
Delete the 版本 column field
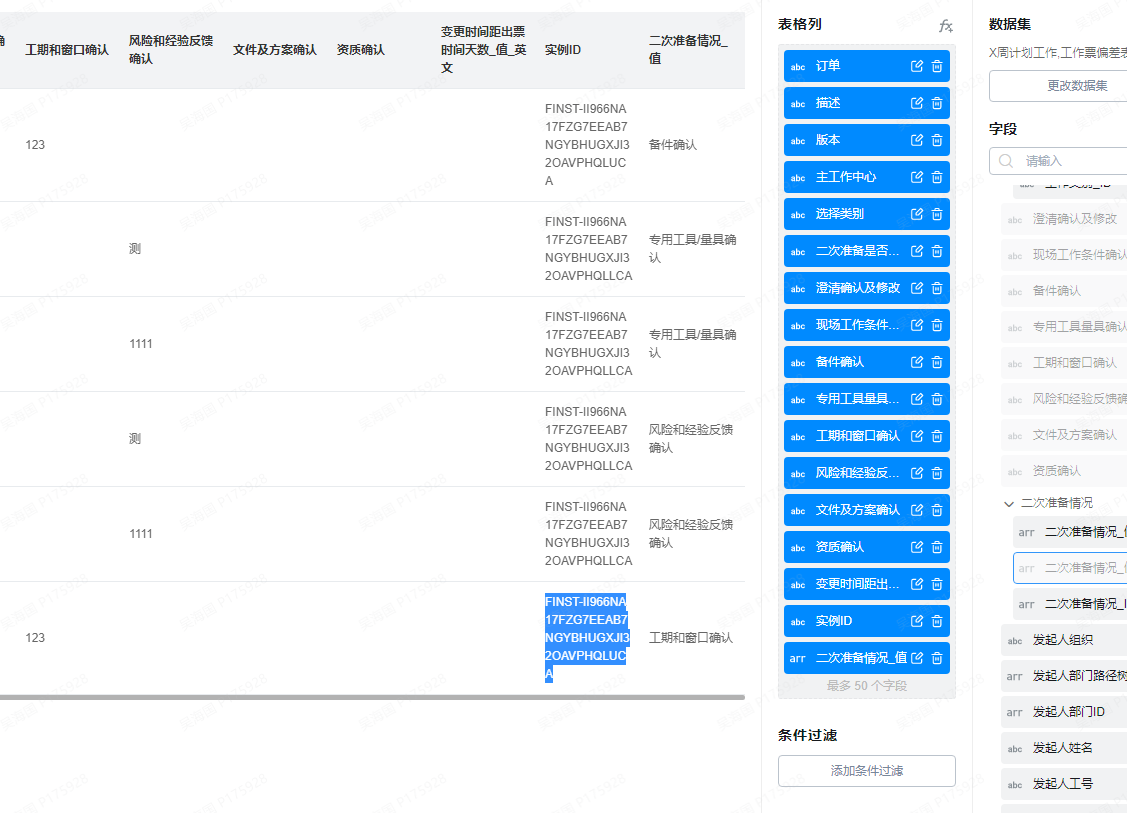point(937,140)
